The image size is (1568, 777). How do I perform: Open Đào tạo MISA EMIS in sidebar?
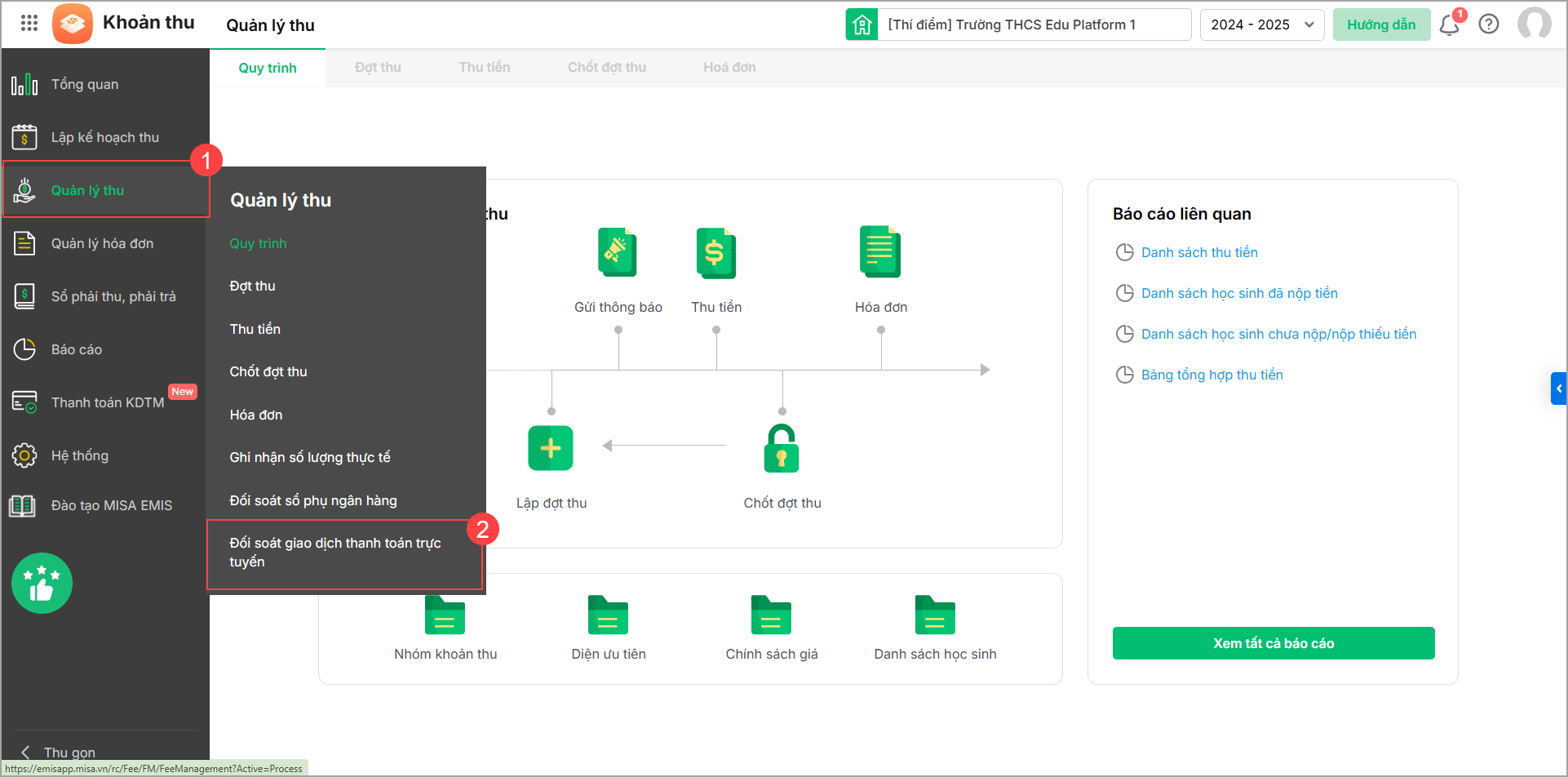coord(105,505)
